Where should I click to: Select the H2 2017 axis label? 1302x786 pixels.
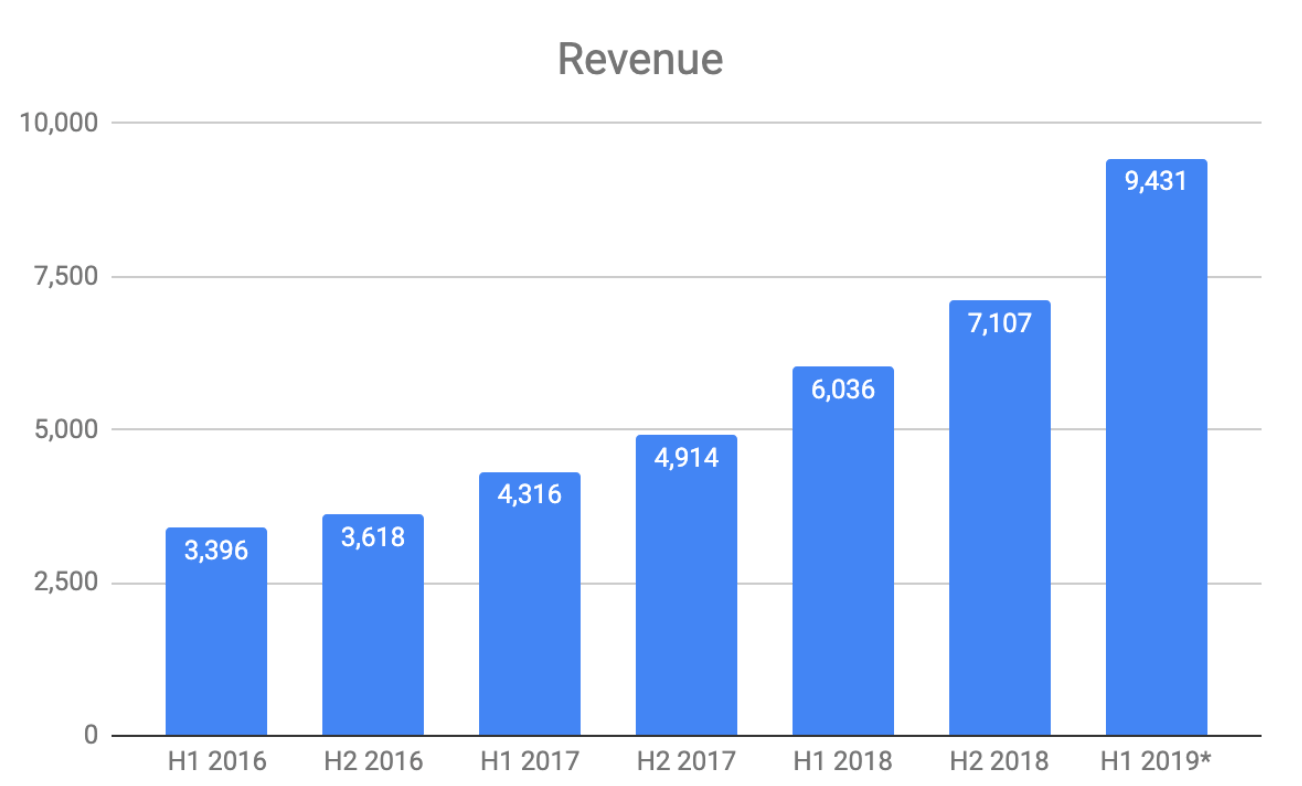[686, 762]
